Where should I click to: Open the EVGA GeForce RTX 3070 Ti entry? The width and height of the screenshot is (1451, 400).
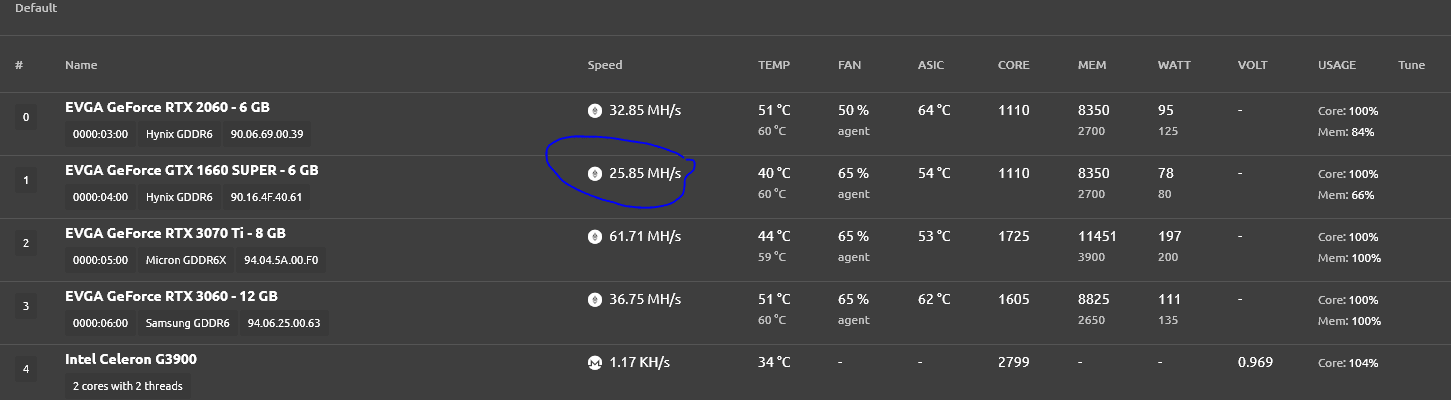[x=175, y=233]
